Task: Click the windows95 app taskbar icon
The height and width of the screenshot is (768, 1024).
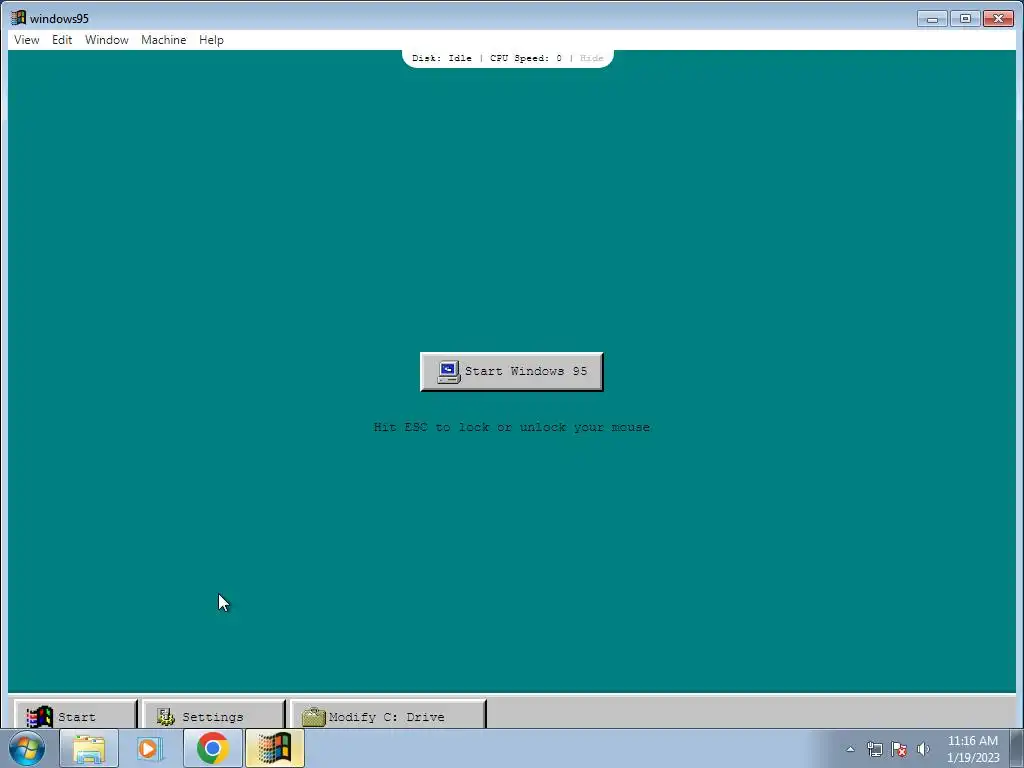Action: pos(275,748)
